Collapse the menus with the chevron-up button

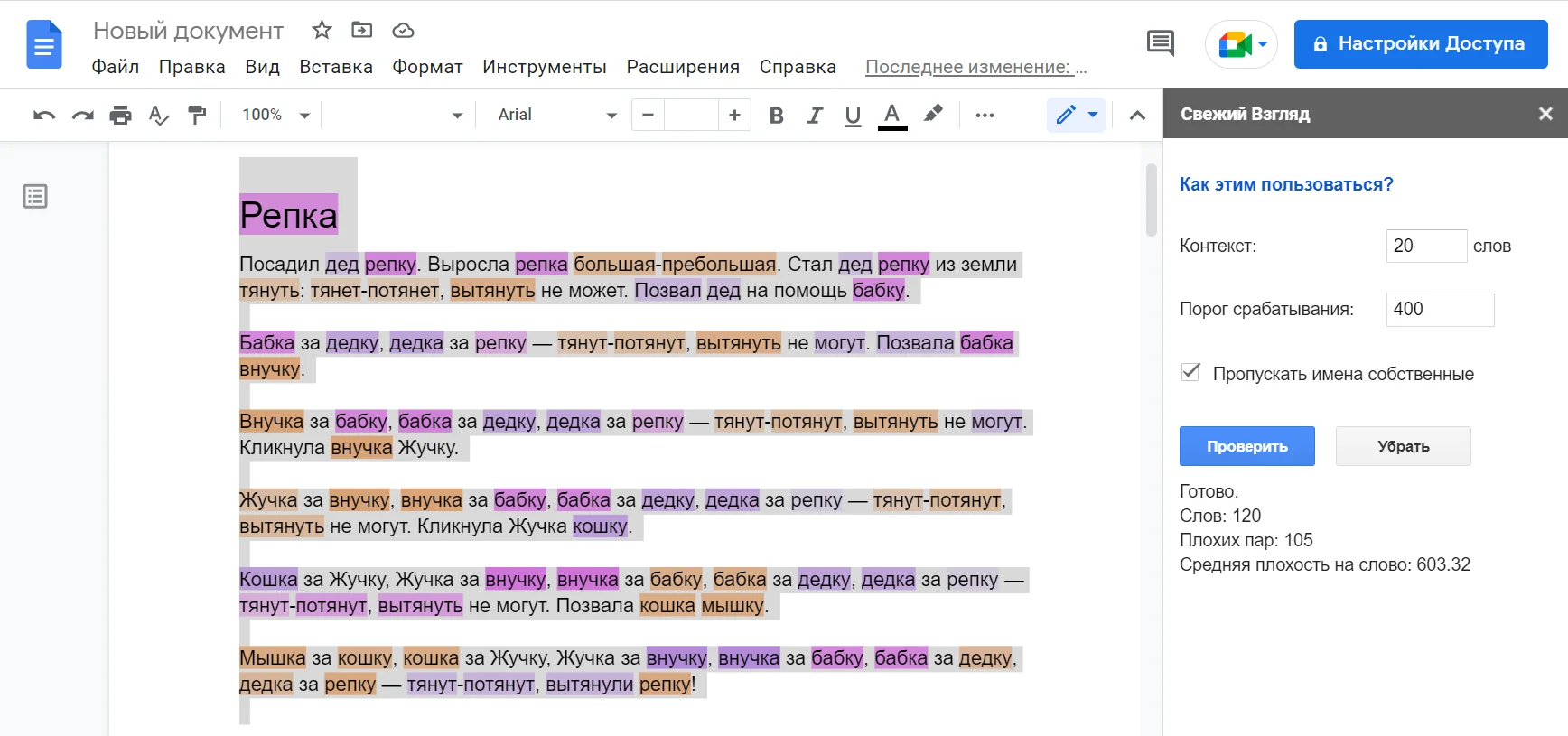coord(1137,115)
